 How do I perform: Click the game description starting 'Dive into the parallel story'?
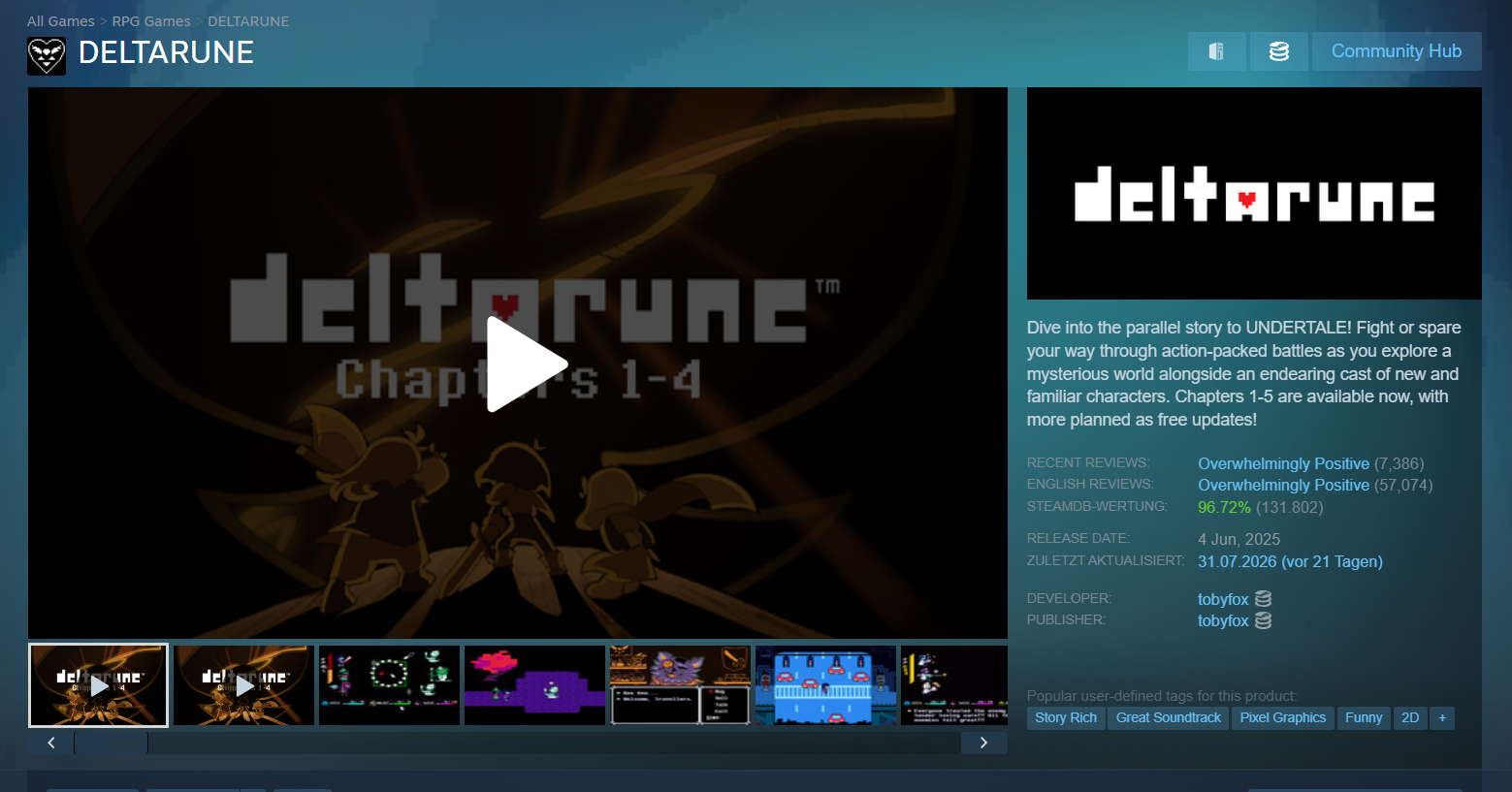click(x=1244, y=373)
